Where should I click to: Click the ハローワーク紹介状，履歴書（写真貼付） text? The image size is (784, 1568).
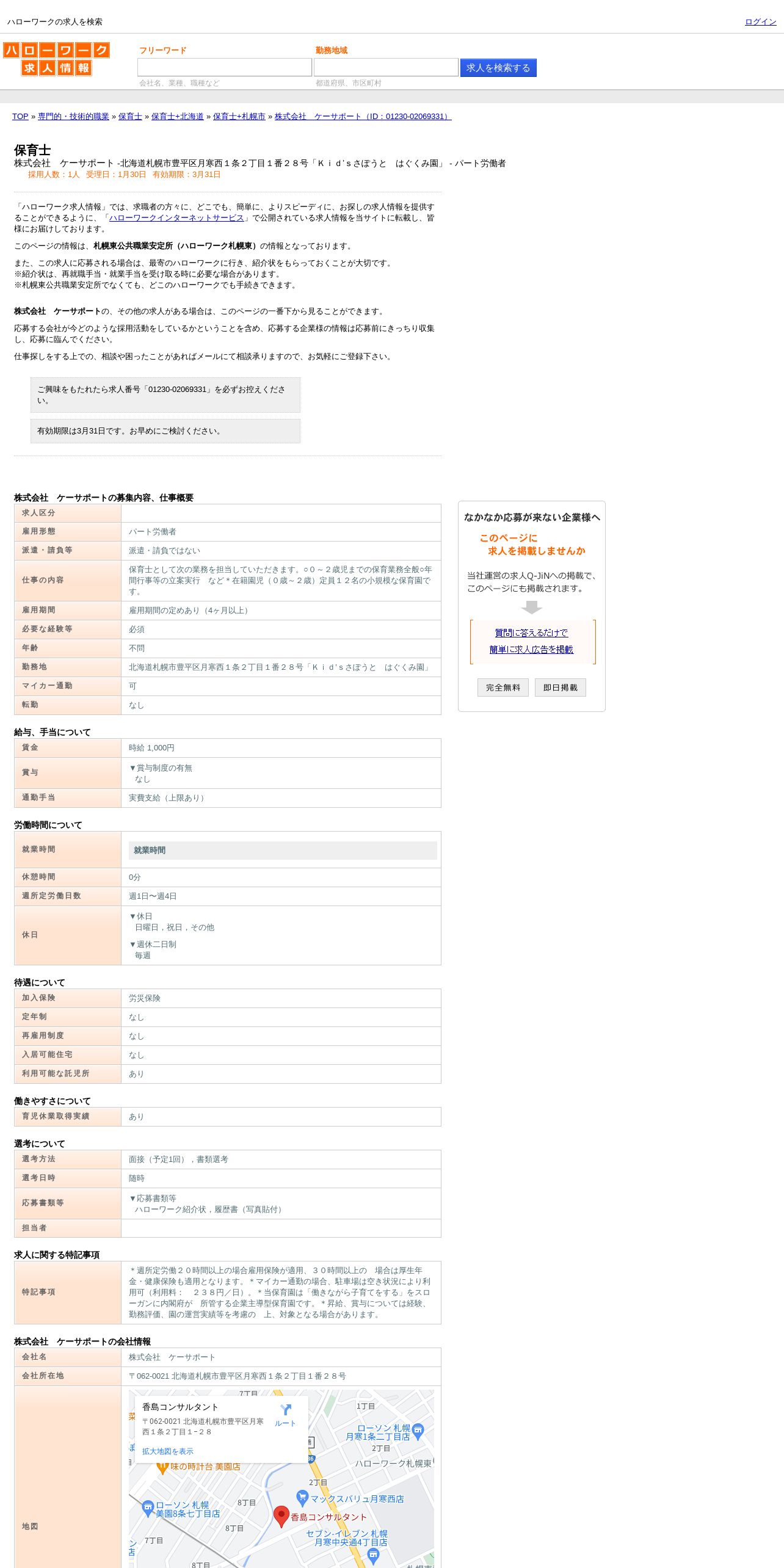[210, 1210]
